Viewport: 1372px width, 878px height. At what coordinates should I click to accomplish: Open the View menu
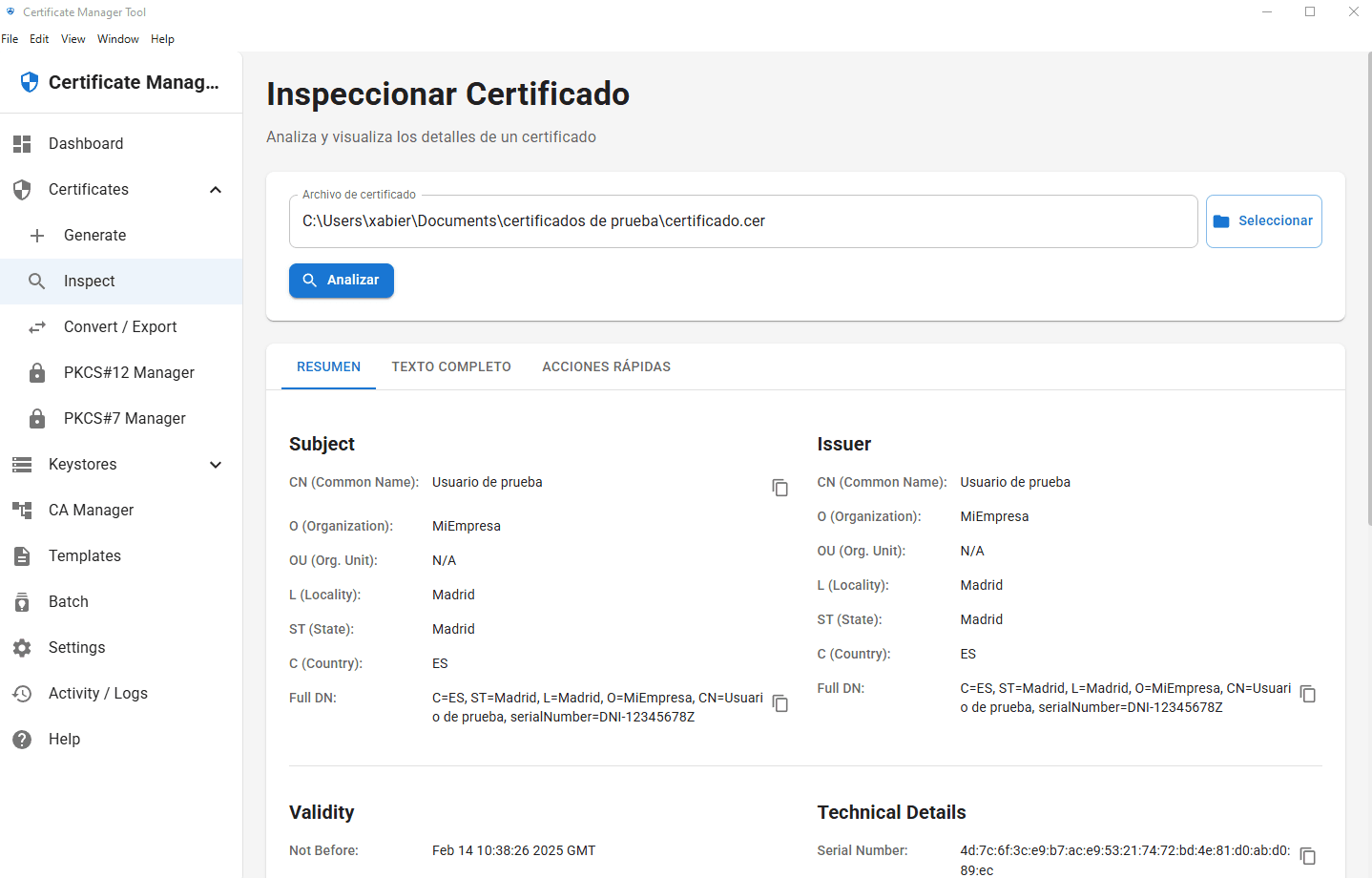(73, 39)
